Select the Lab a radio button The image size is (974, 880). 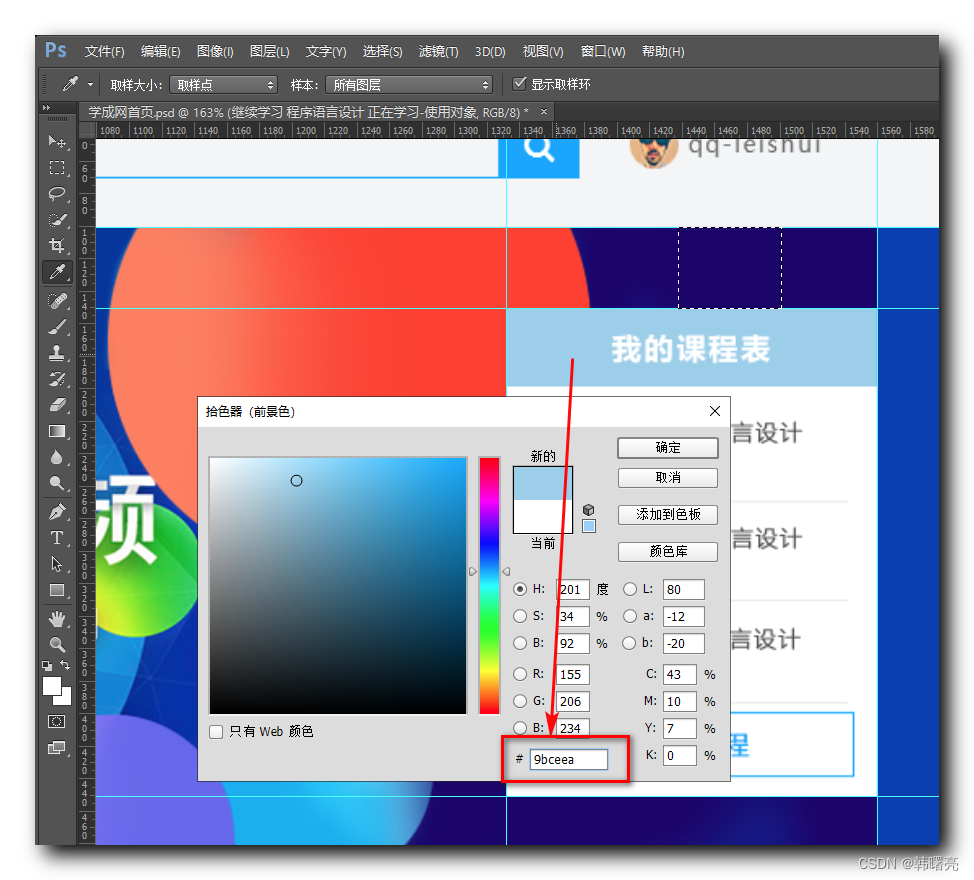point(630,616)
